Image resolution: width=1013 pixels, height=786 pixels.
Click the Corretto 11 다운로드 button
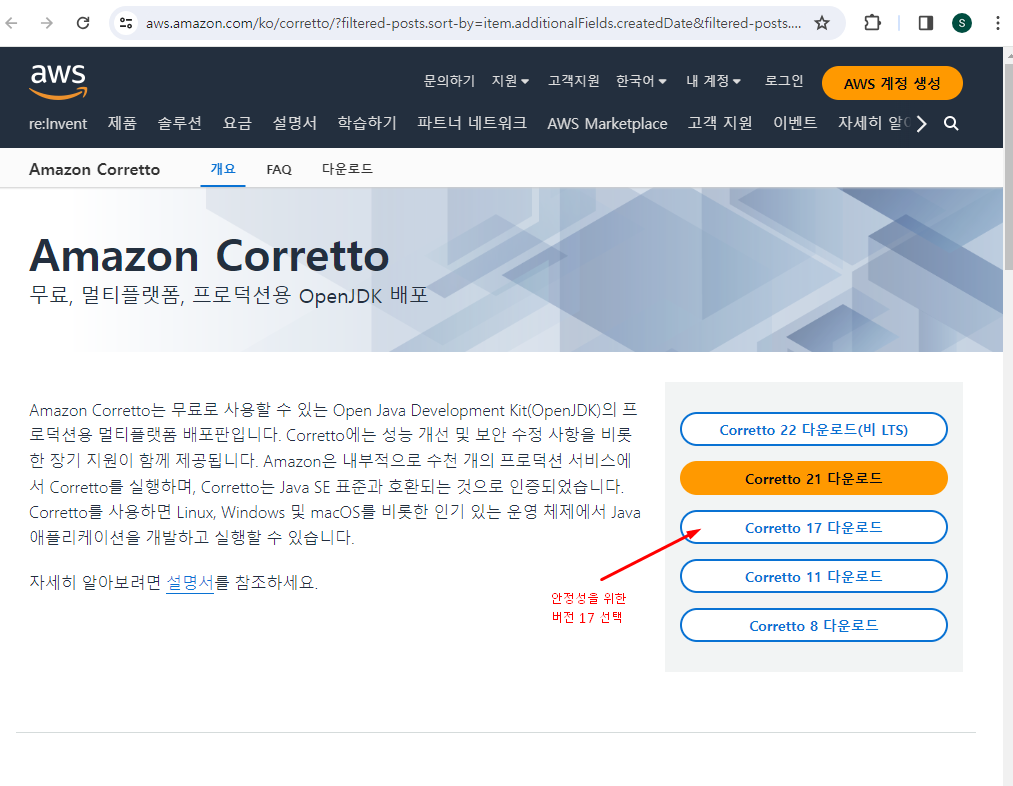click(813, 577)
